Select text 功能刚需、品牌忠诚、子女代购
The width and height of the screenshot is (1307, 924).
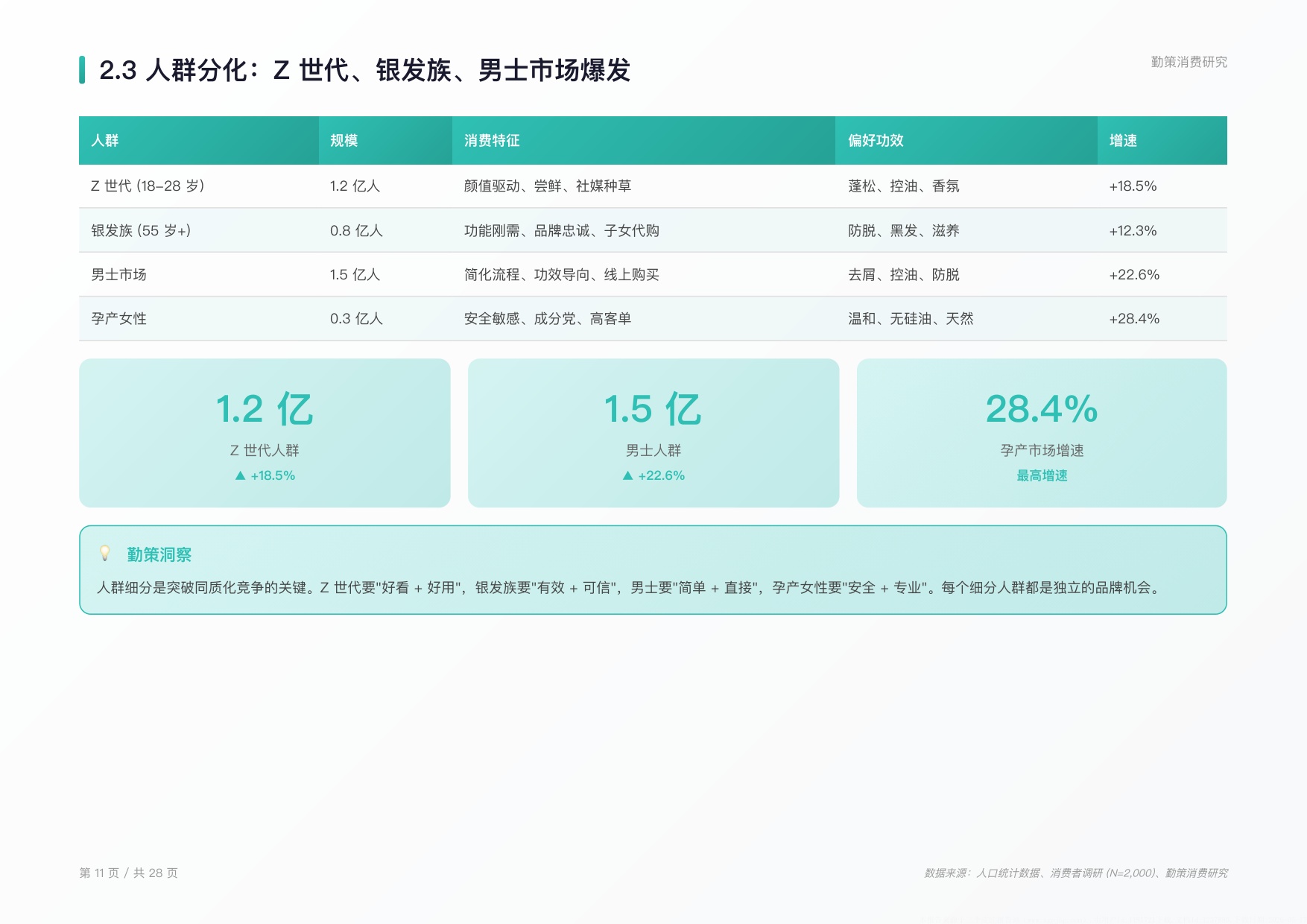(562, 231)
